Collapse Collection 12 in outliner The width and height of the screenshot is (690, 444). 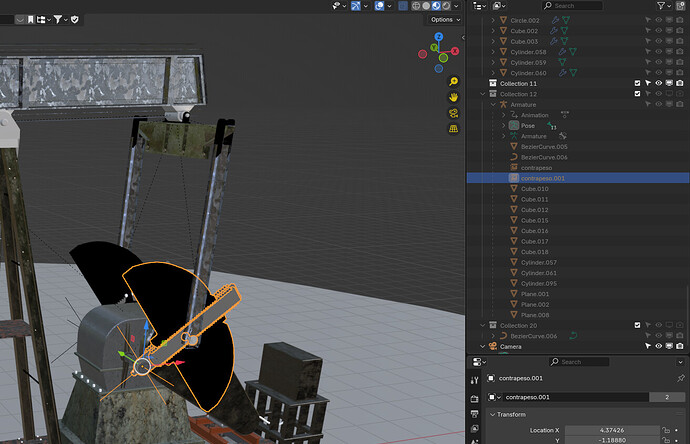(x=483, y=94)
